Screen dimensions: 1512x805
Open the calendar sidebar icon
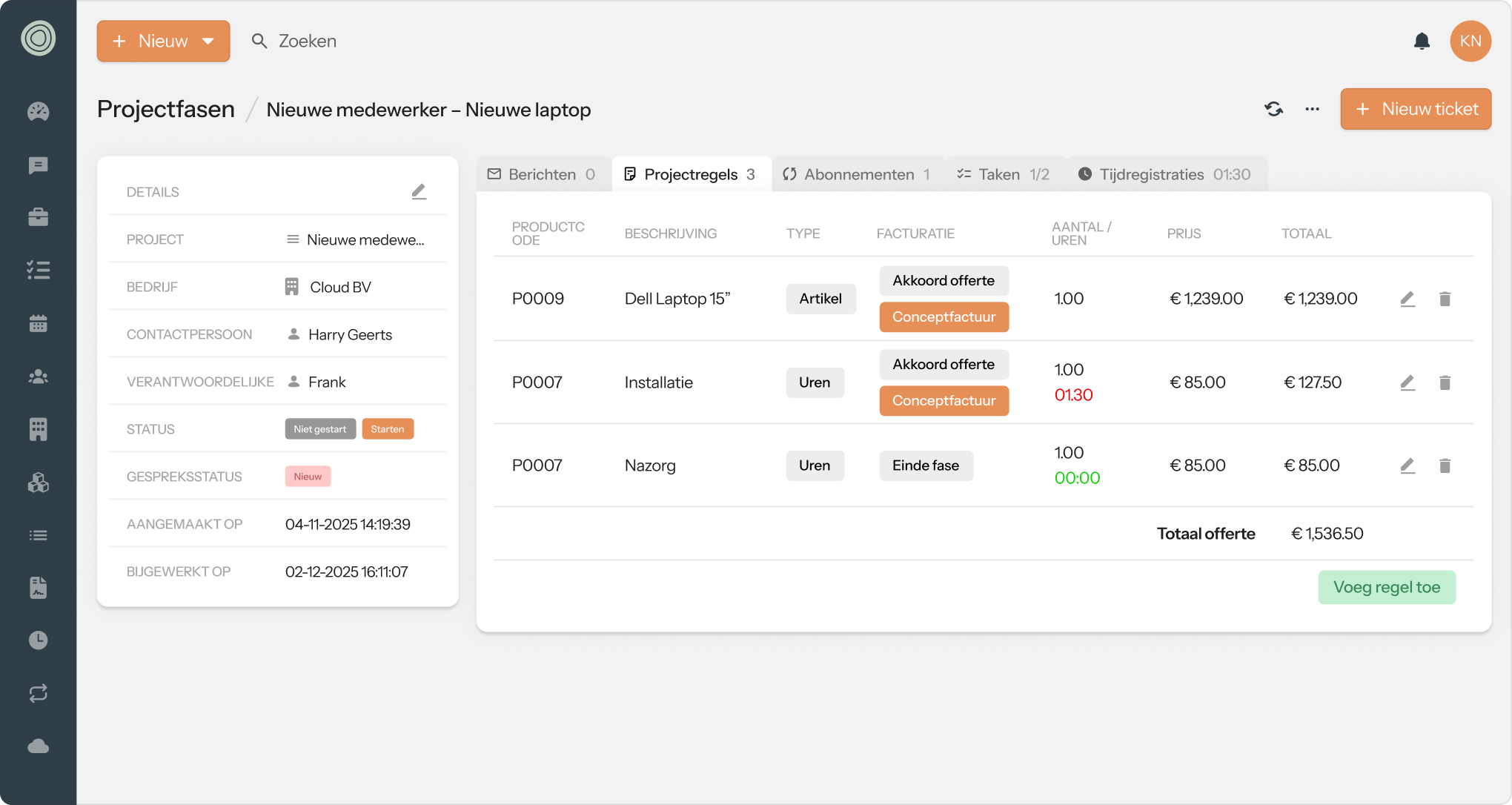click(x=38, y=323)
